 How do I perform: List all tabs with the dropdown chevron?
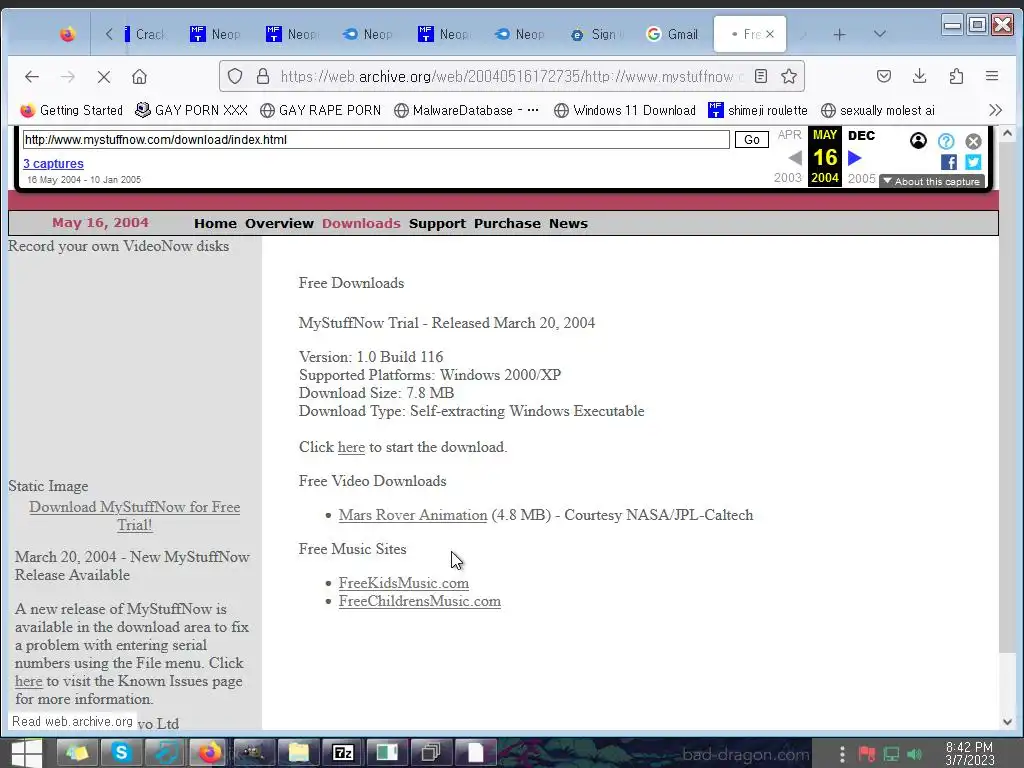point(880,34)
